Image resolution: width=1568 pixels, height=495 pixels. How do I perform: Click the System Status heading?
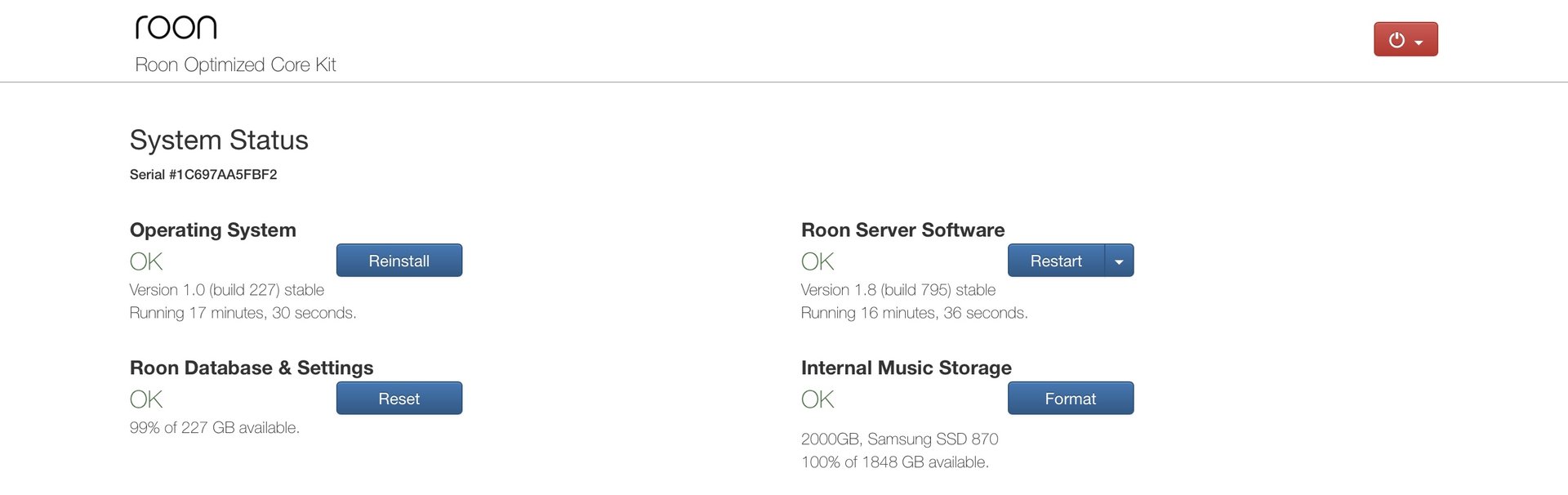point(219,140)
